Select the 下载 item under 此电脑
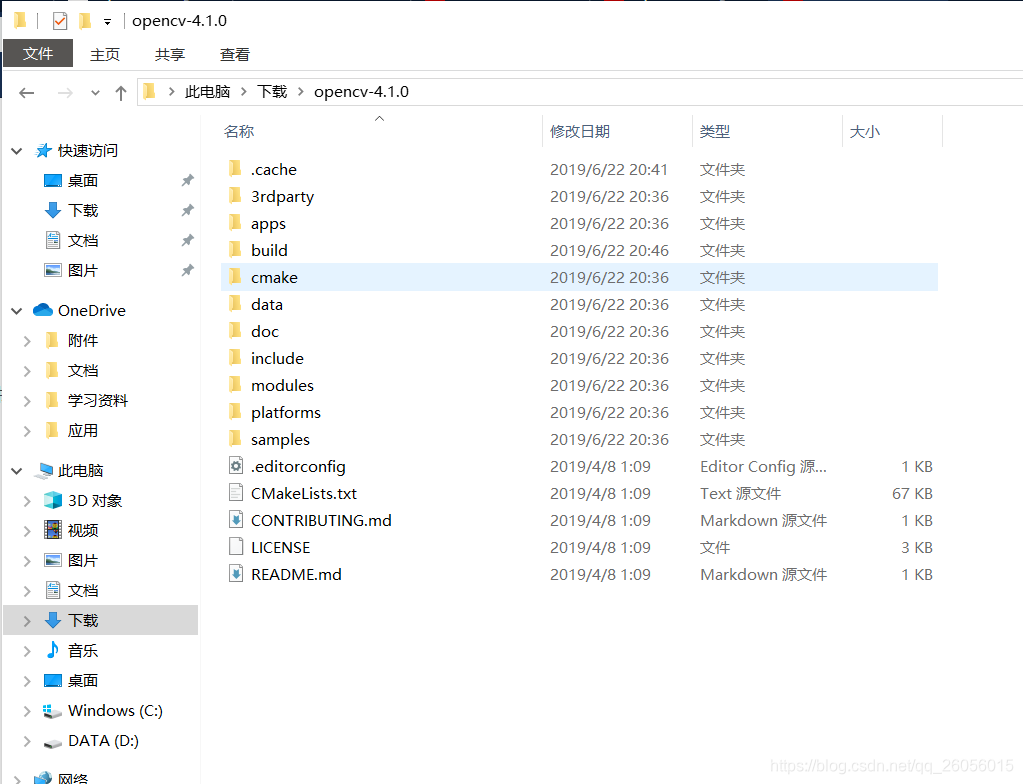The image size is (1023, 784). tap(101, 620)
